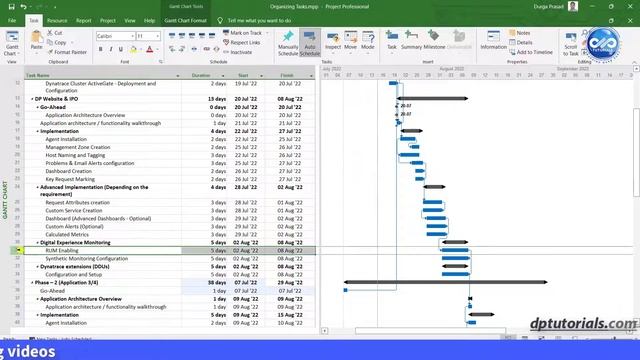
Task: Open Finish column filter arrow
Action: pyautogui.click(x=311, y=76)
